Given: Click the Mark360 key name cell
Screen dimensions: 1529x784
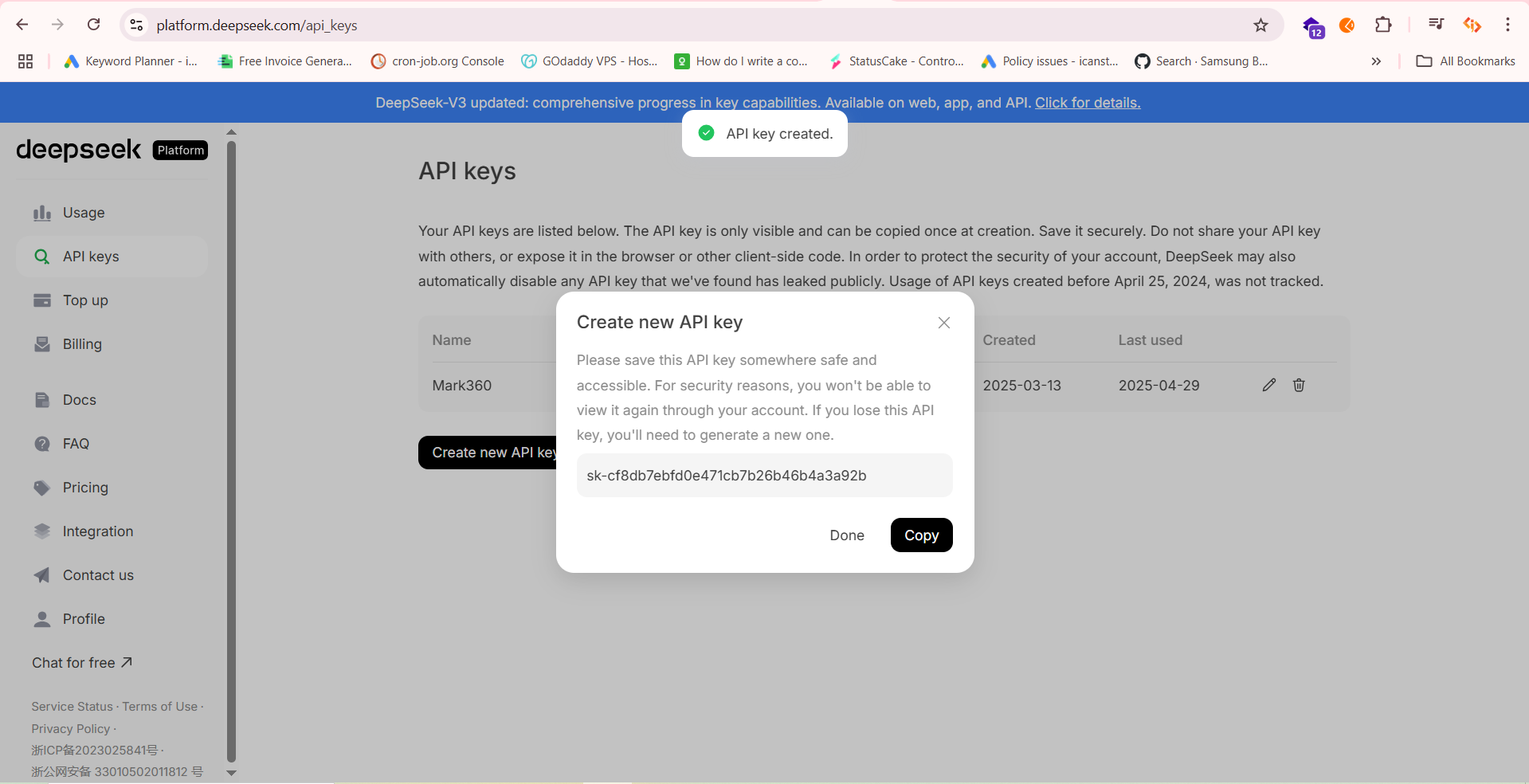Looking at the screenshot, I should point(462,386).
